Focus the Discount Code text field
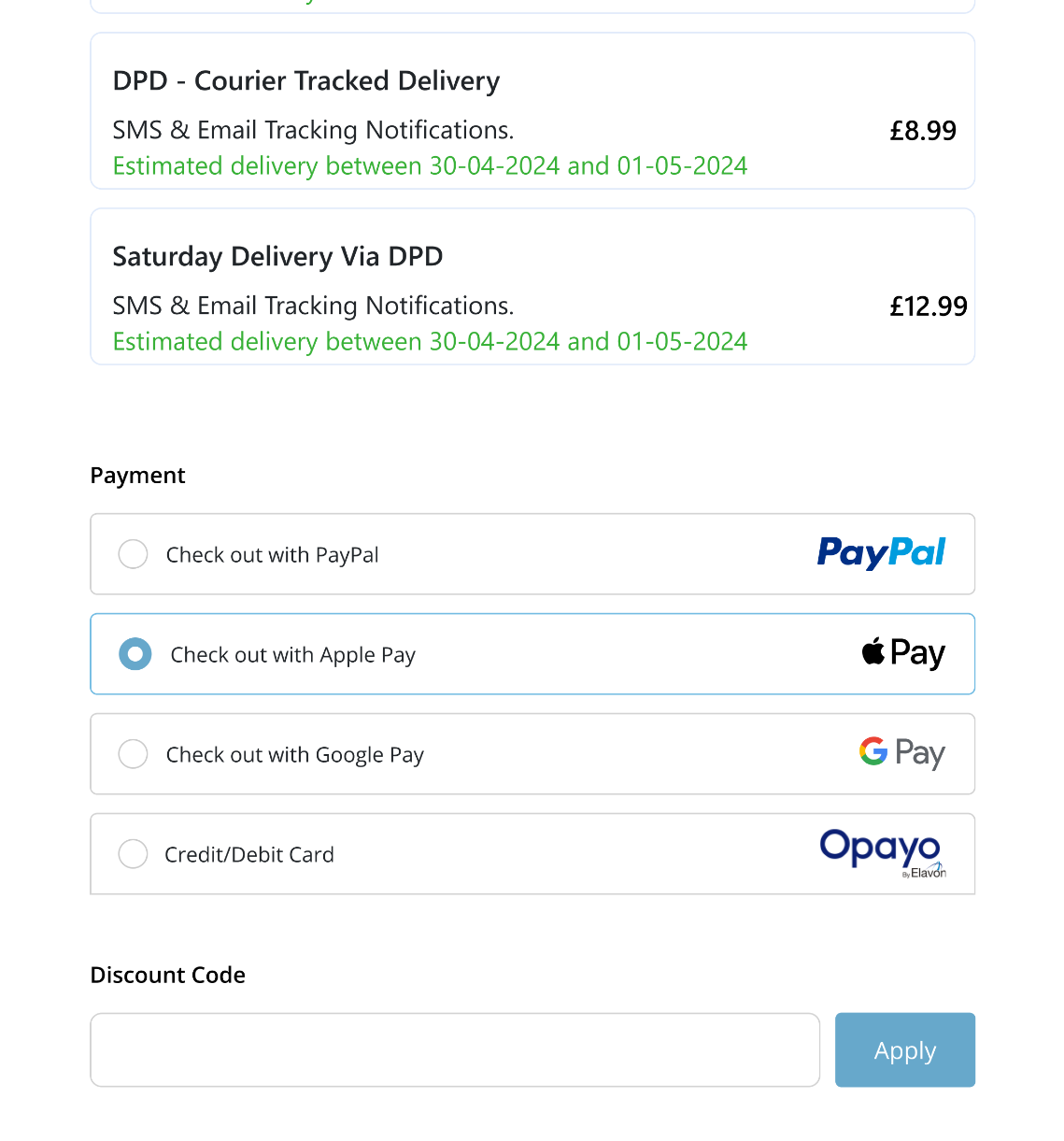The width and height of the screenshot is (1064, 1141). click(455, 1050)
